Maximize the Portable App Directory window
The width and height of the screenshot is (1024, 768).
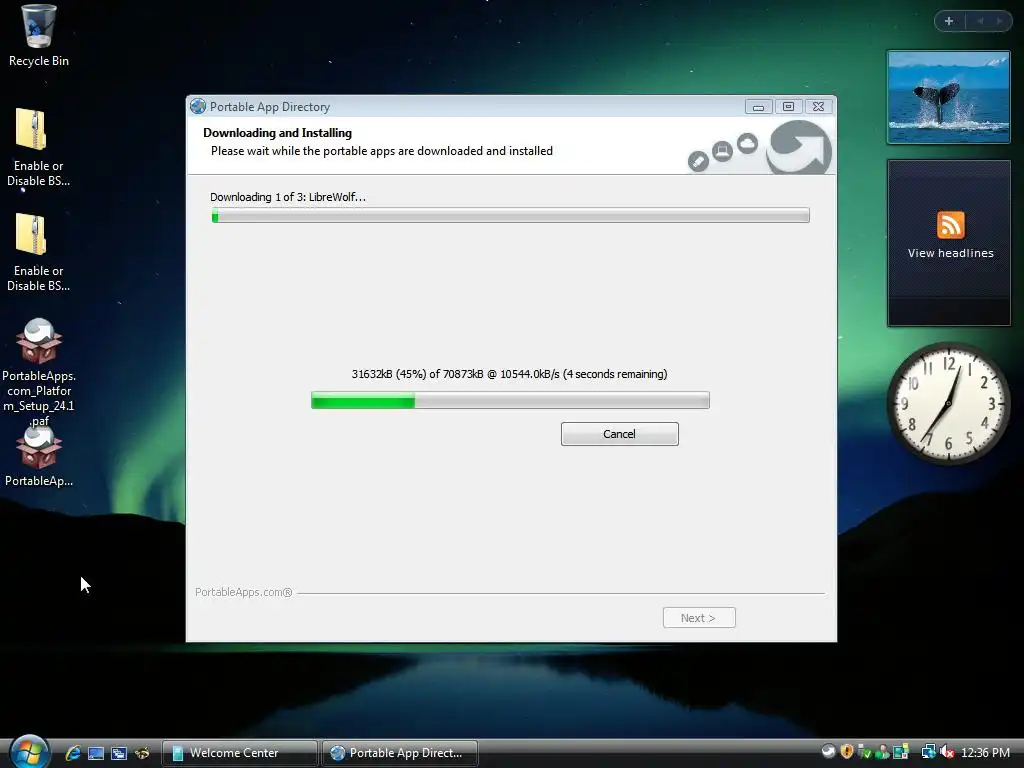[x=788, y=106]
